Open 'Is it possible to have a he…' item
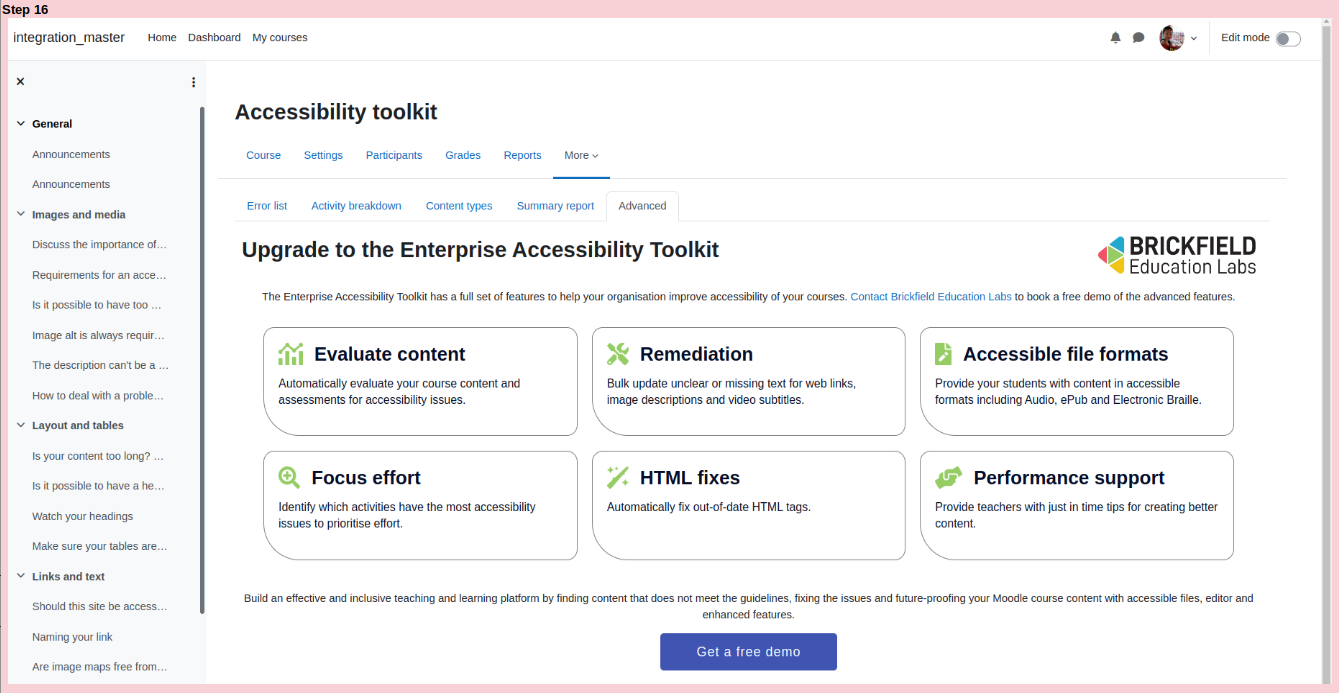The height and width of the screenshot is (693, 1339). pos(98,486)
